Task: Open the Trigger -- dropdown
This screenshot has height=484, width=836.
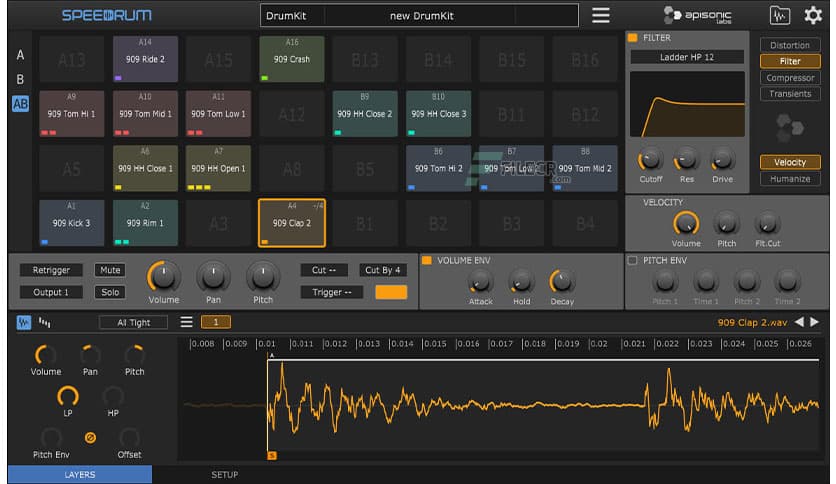Action: 331,292
